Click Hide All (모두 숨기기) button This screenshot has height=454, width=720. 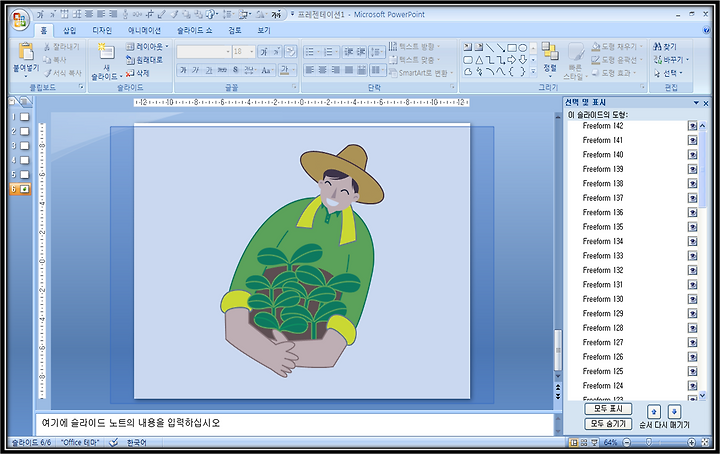[608, 424]
